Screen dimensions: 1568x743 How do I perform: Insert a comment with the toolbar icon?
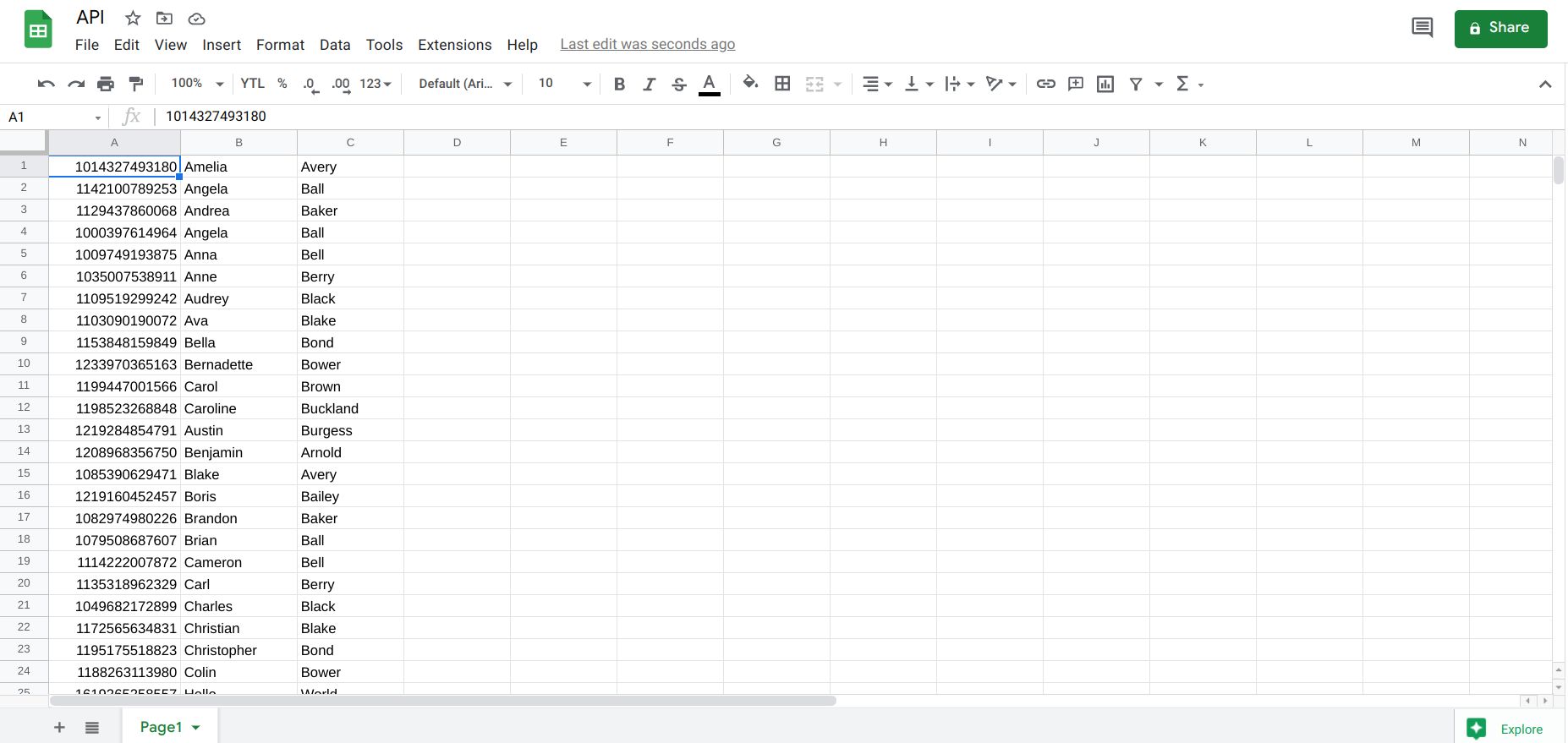tap(1076, 84)
